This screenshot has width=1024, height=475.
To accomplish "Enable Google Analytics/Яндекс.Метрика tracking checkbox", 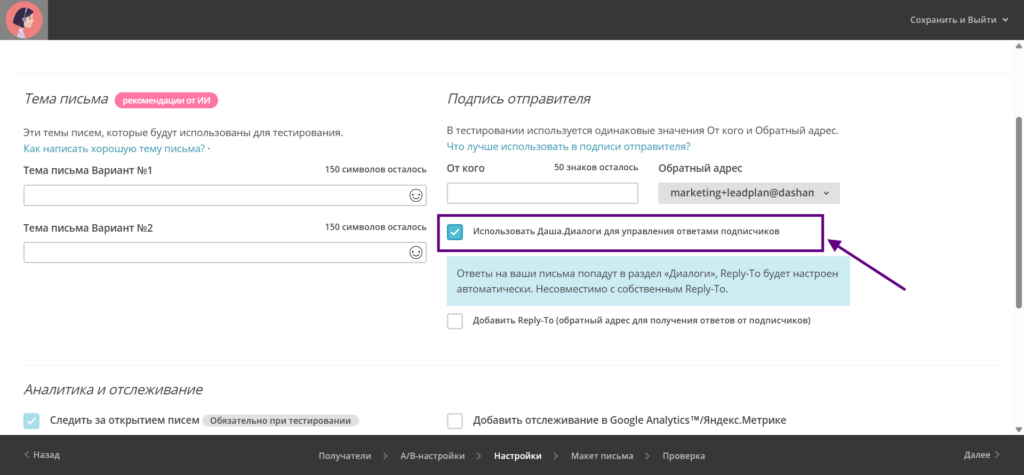I will (455, 420).
